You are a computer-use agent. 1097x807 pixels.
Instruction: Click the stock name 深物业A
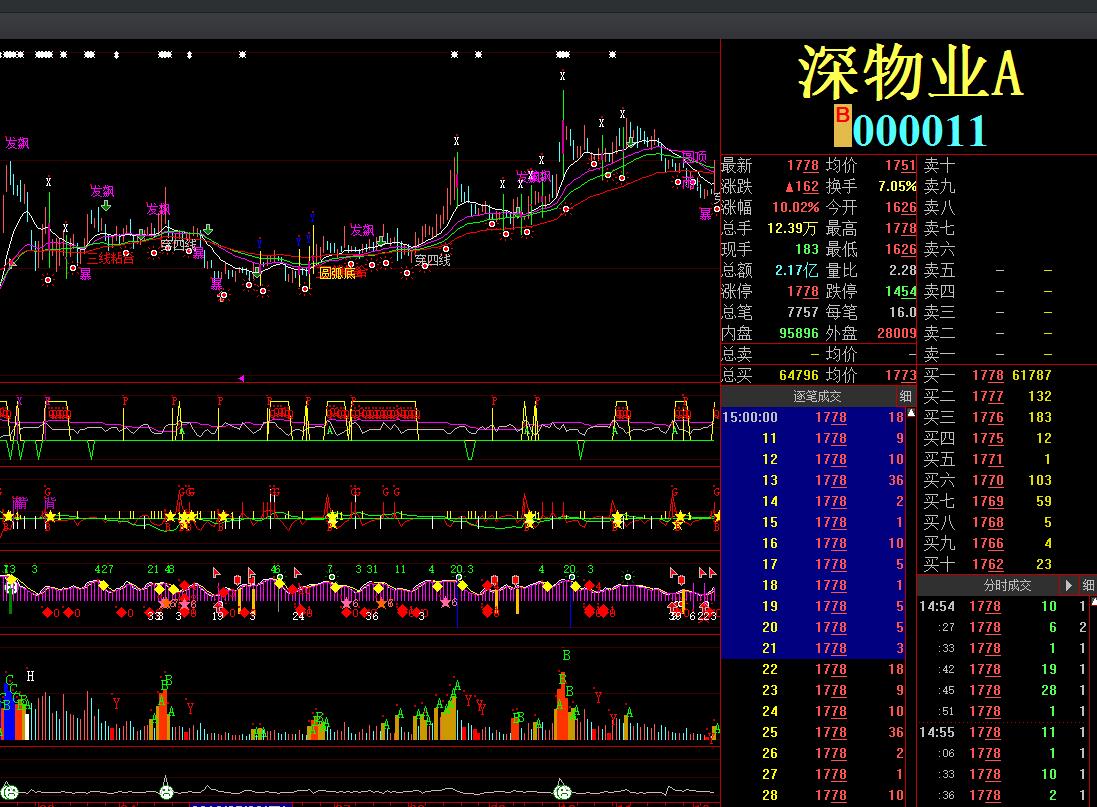910,72
